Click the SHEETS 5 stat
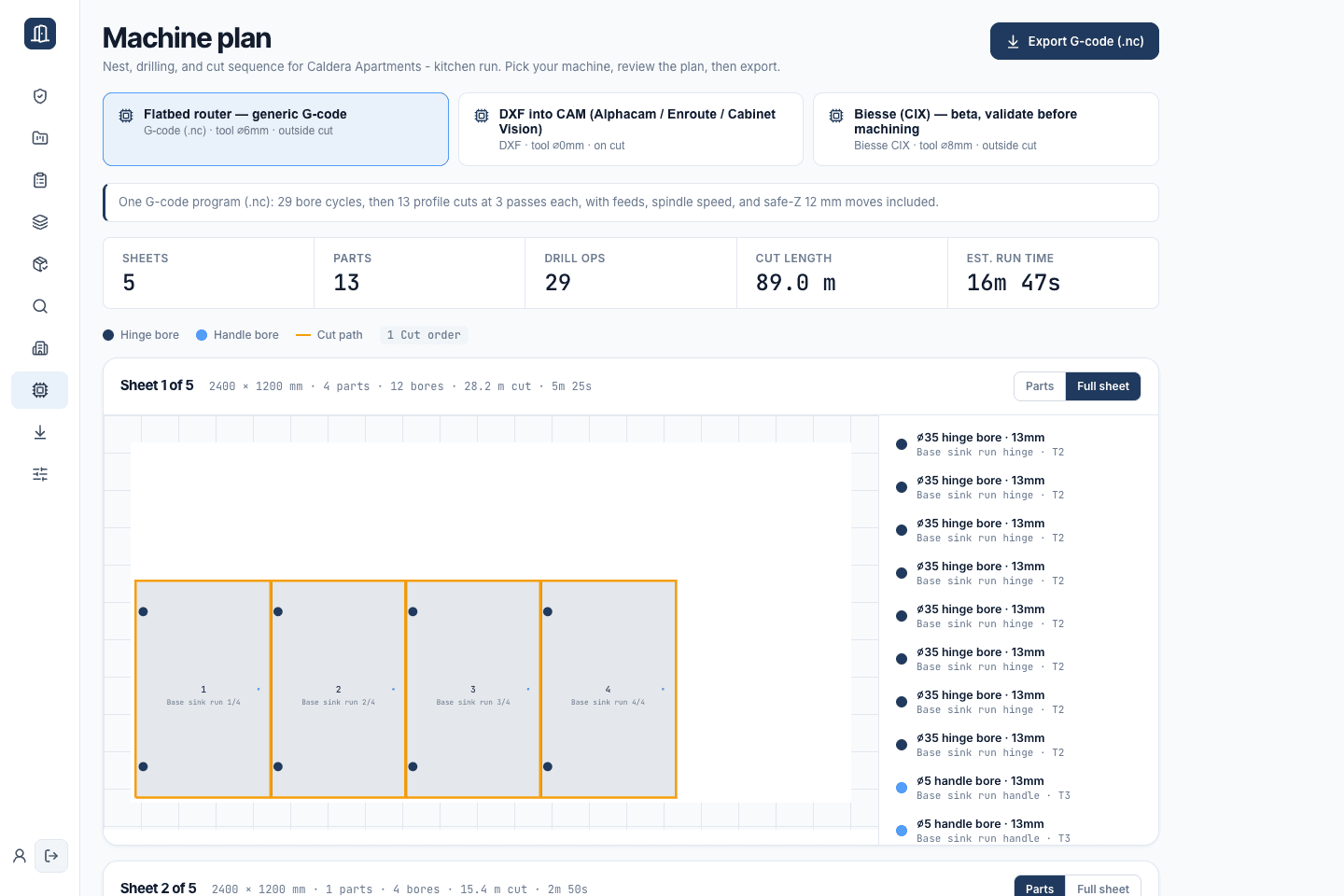This screenshot has width=1344, height=896. (x=208, y=273)
